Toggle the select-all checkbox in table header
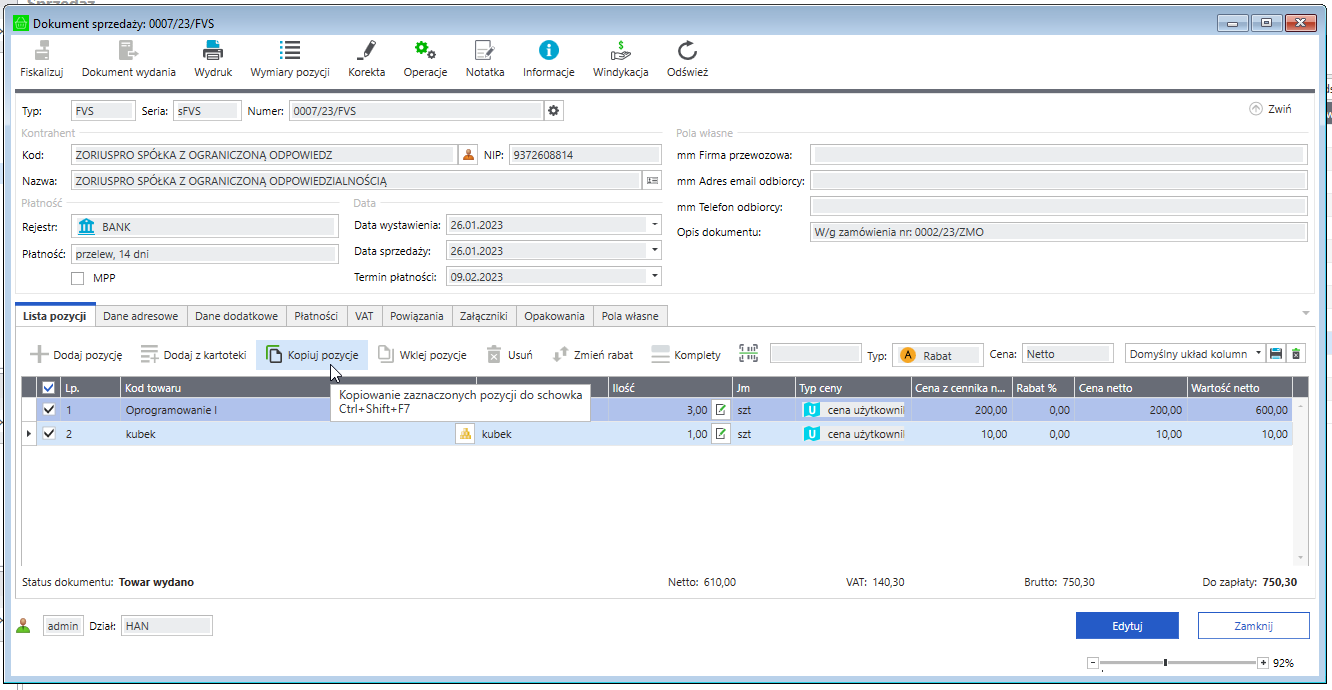Image resolution: width=1332 pixels, height=690 pixels. click(49, 388)
